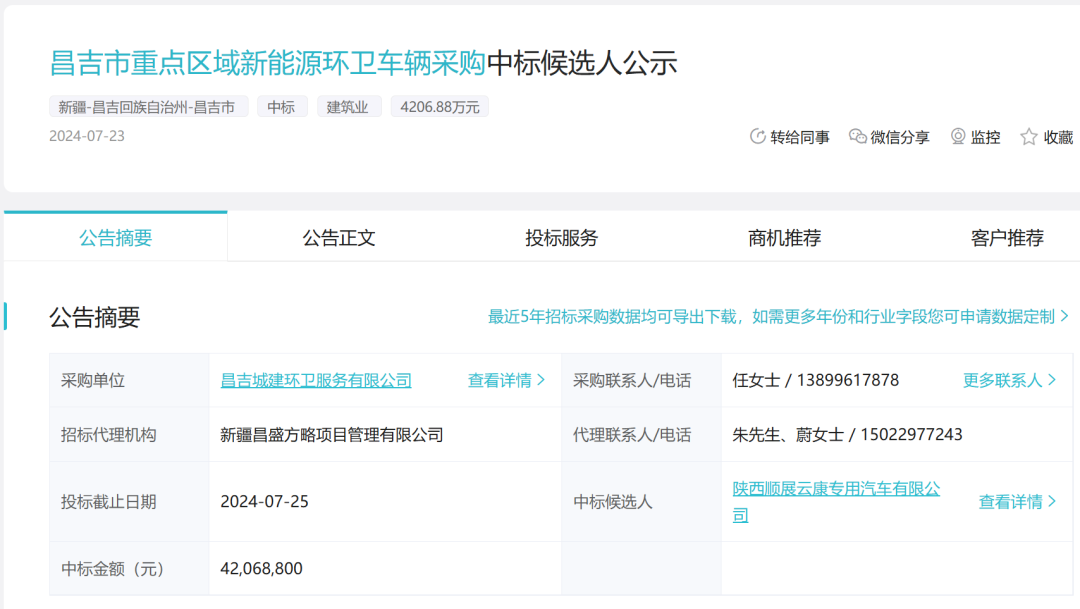Image resolution: width=1080 pixels, height=609 pixels.
Task: Click the winning amount 42,068,800
Action: pyautogui.click(x=262, y=568)
